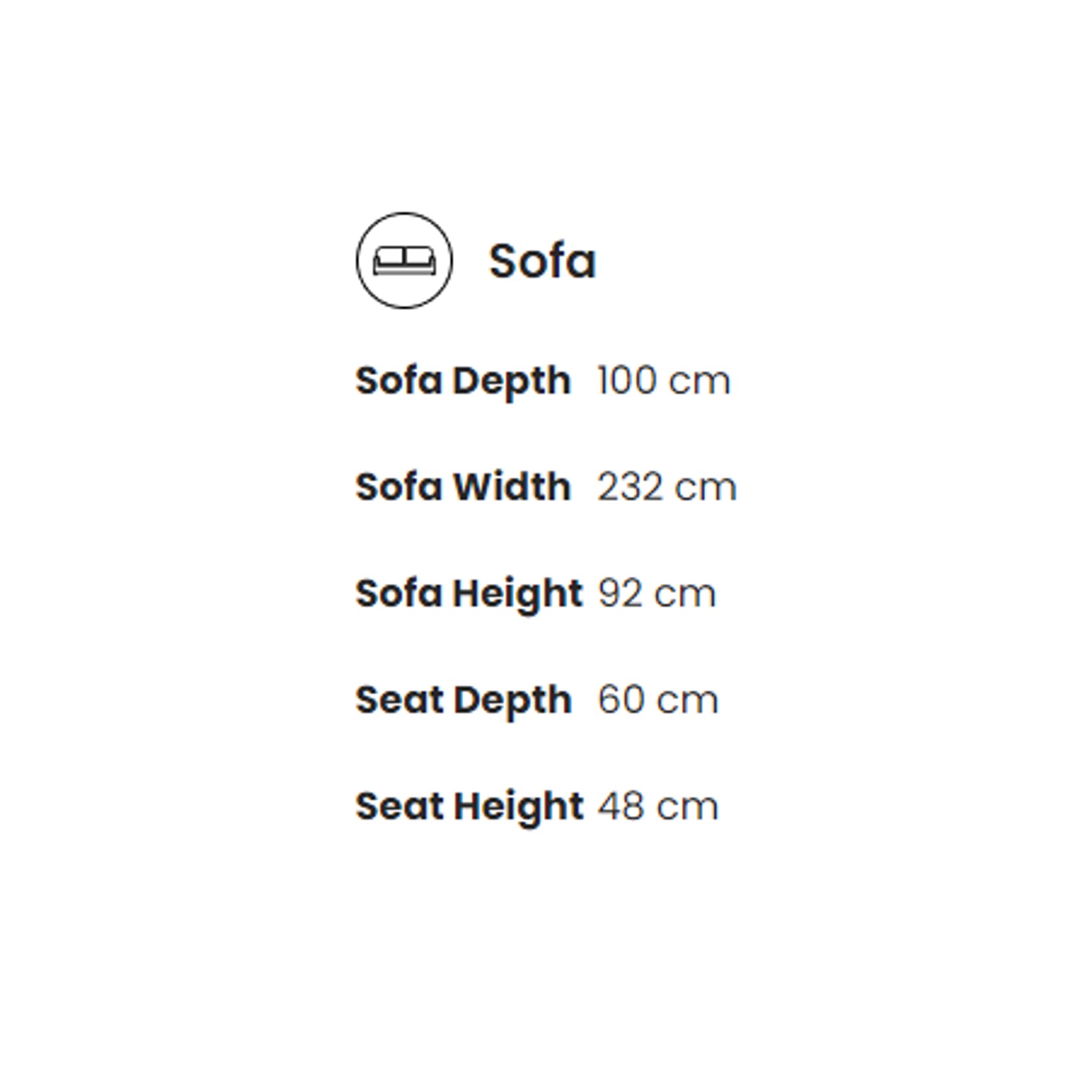This screenshot has height=1092, width=1092.
Task: Click the 60 cm seat depth value
Action: click(x=658, y=700)
